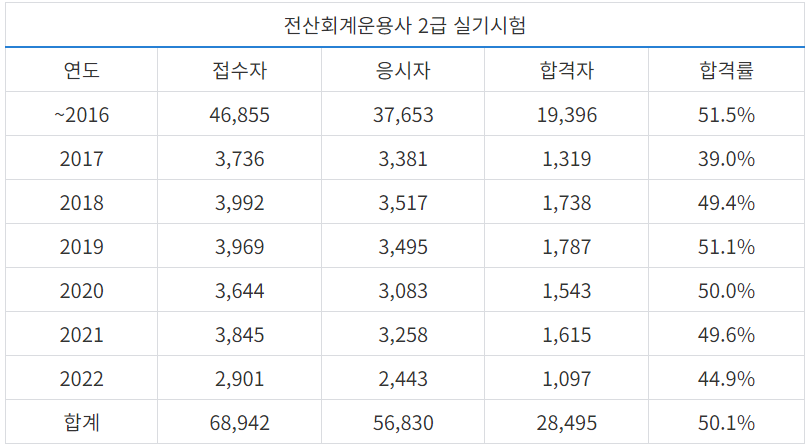Click the 1,615 passers cell
The image size is (806, 447).
tap(566, 334)
